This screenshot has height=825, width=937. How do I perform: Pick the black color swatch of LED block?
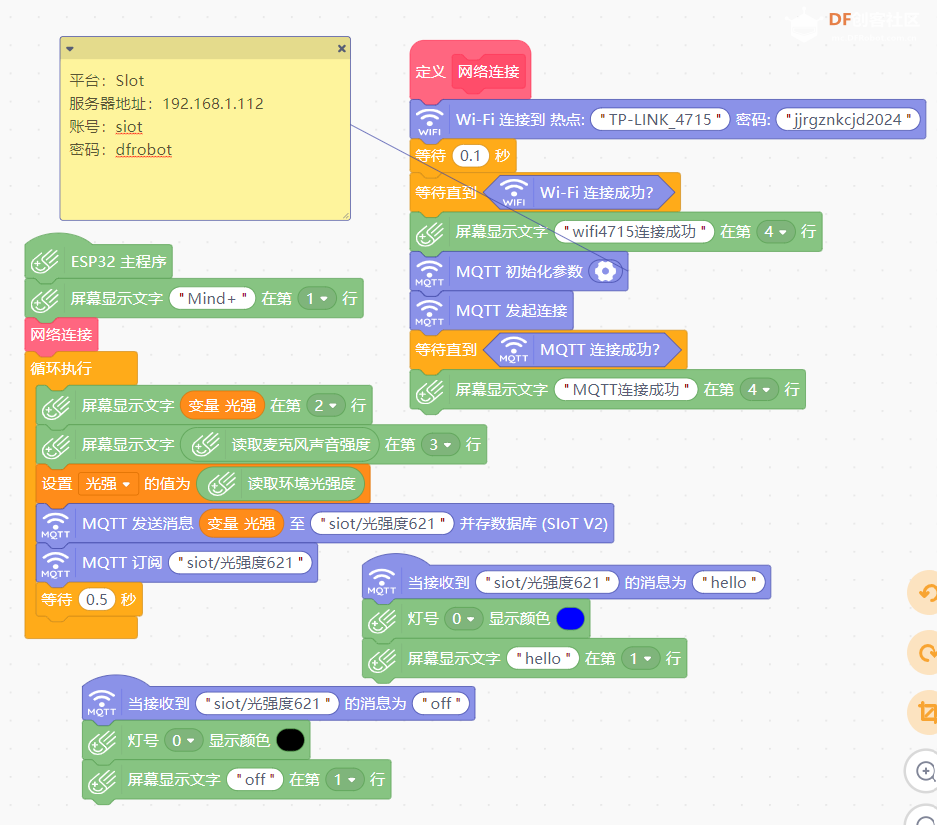point(290,741)
